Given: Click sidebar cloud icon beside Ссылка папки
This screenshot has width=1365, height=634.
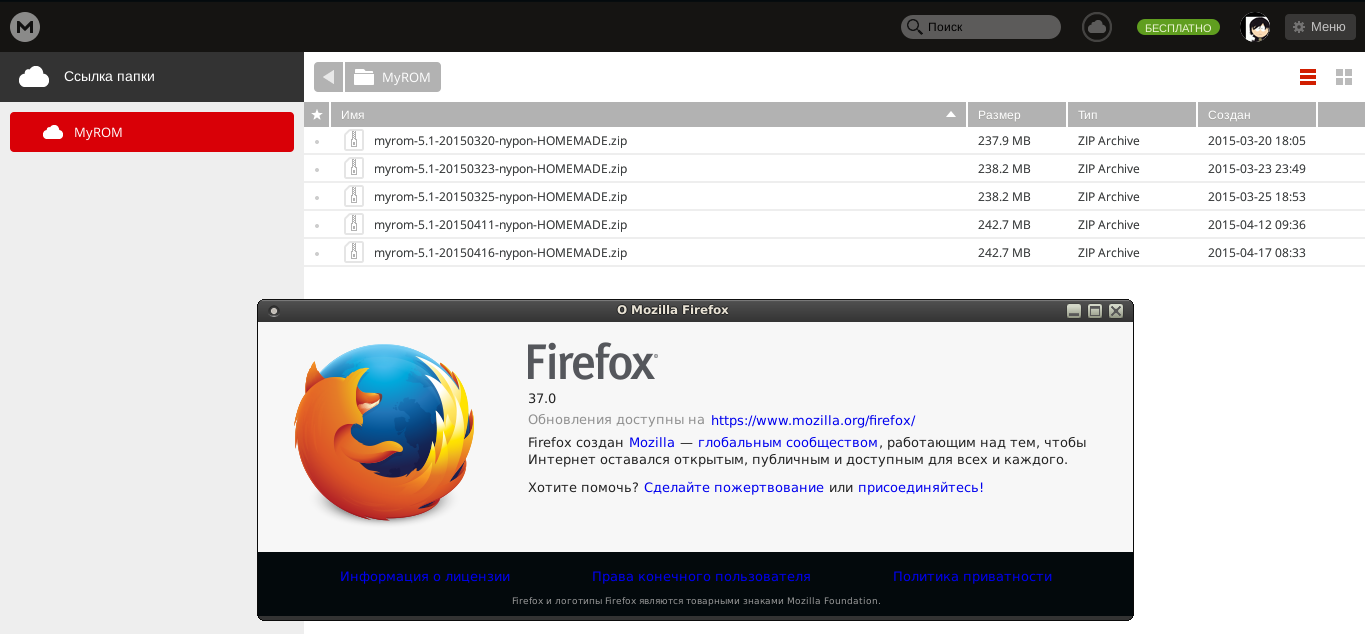Looking at the screenshot, I should [34, 76].
